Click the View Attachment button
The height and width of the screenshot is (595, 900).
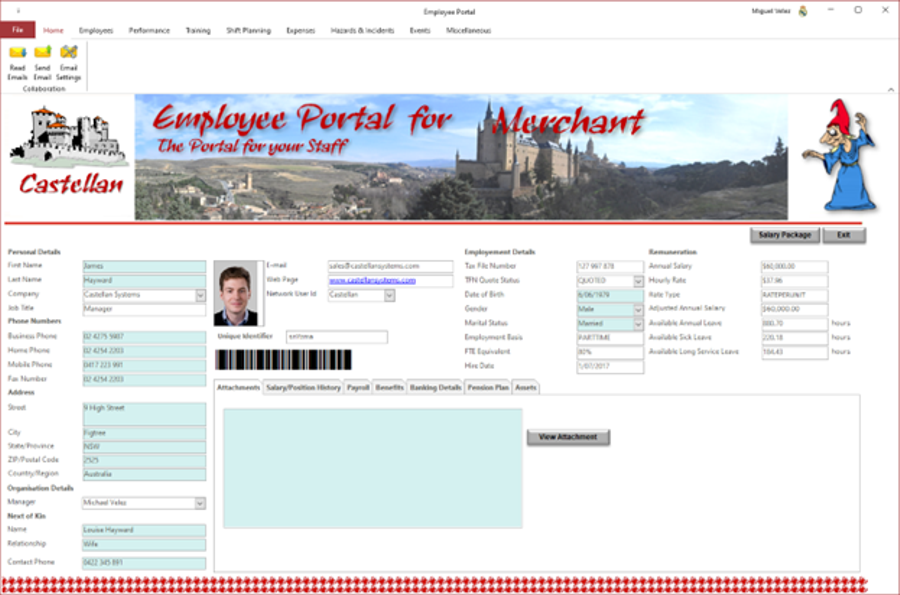tap(568, 437)
